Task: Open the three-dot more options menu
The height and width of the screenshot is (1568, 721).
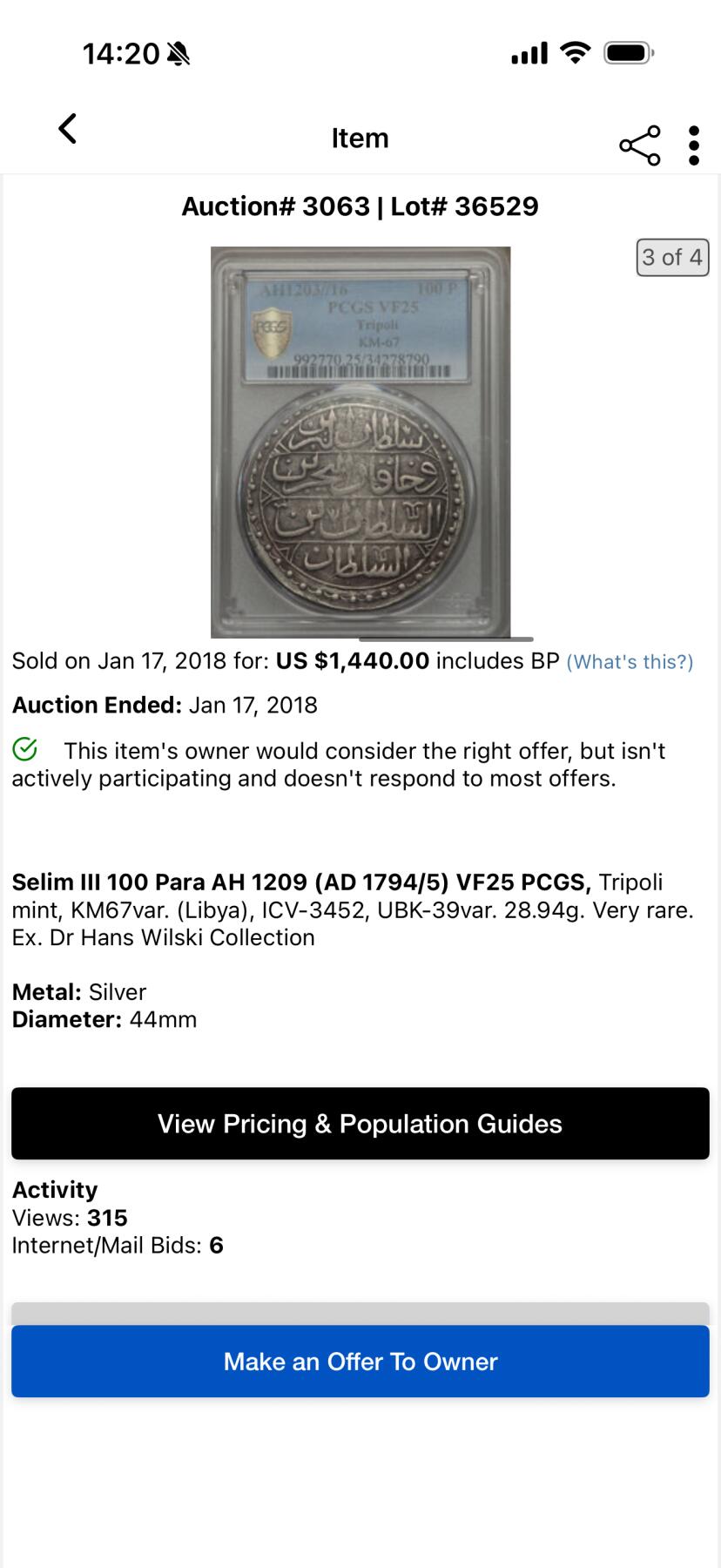Action: 694,145
